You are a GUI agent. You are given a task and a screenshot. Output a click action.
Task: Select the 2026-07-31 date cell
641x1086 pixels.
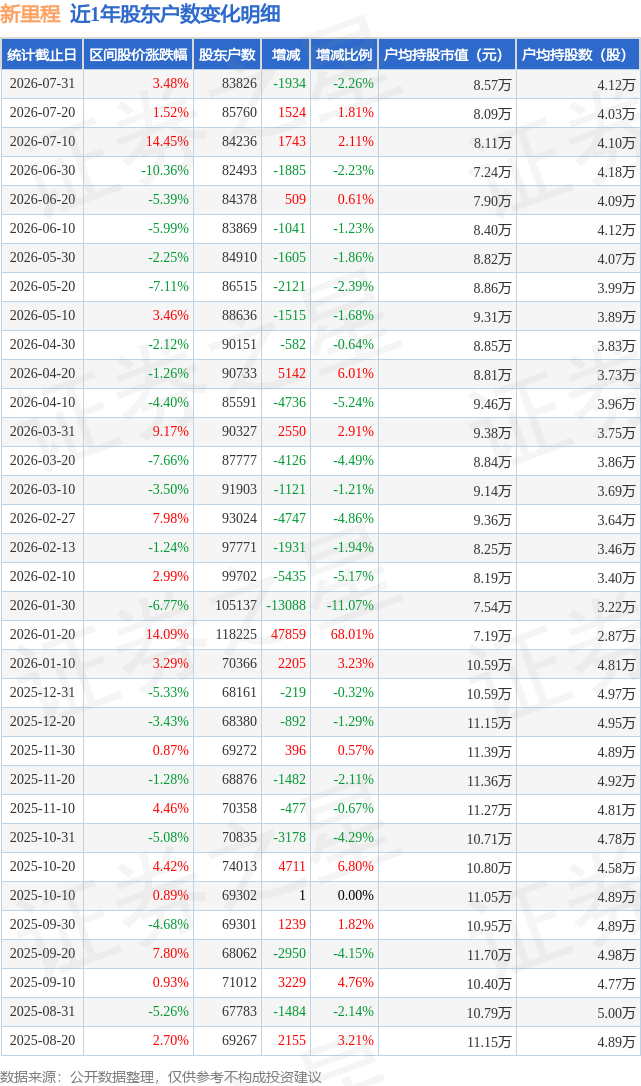click(42, 84)
